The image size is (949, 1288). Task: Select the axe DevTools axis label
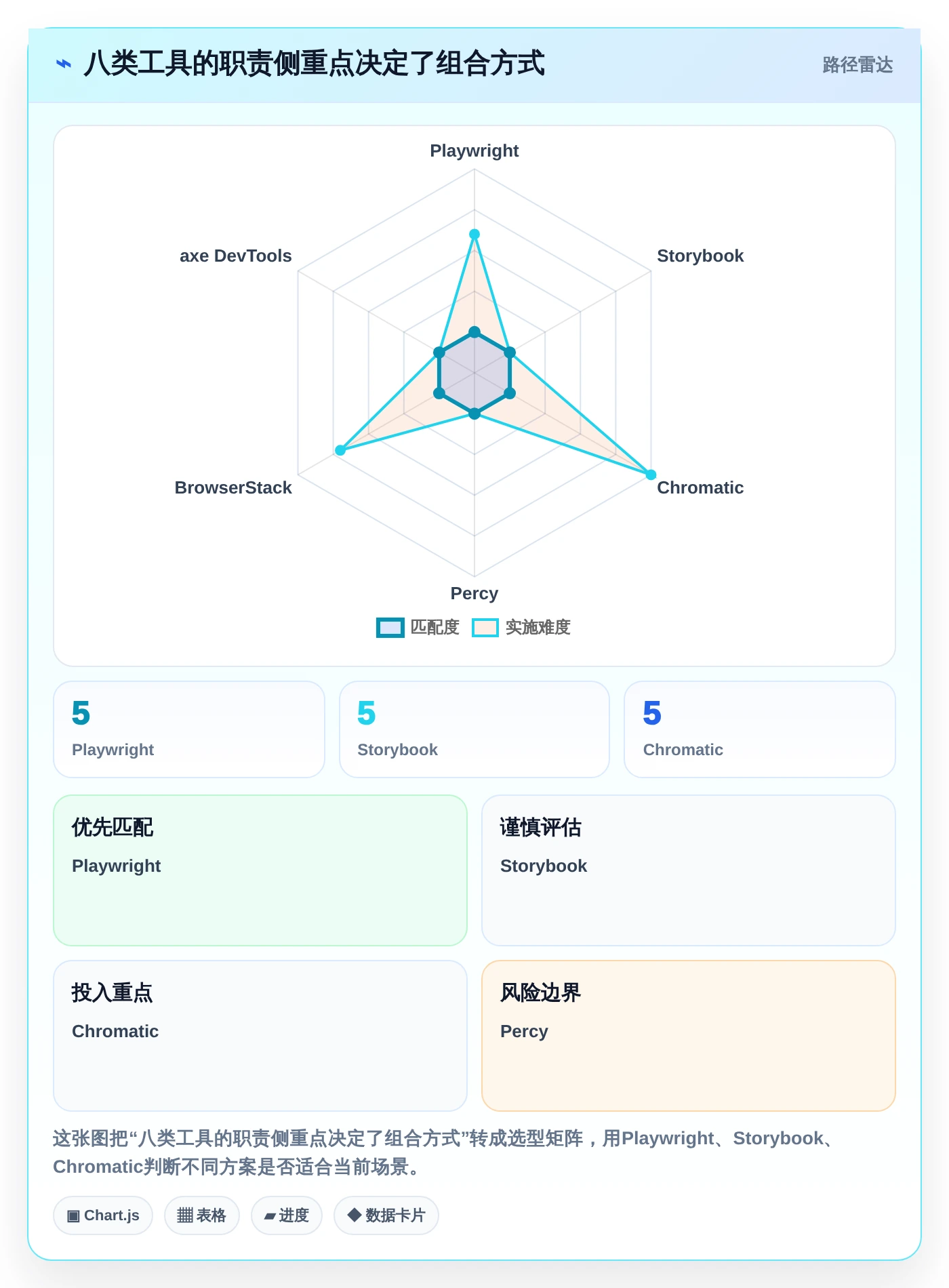235,256
